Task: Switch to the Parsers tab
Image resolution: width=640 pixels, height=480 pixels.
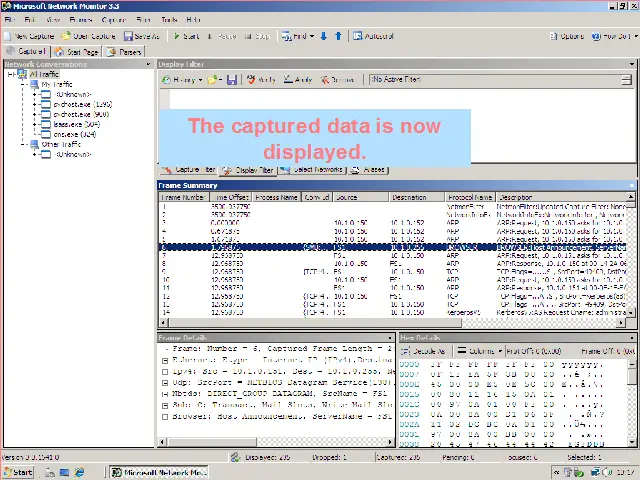Action: [x=124, y=52]
